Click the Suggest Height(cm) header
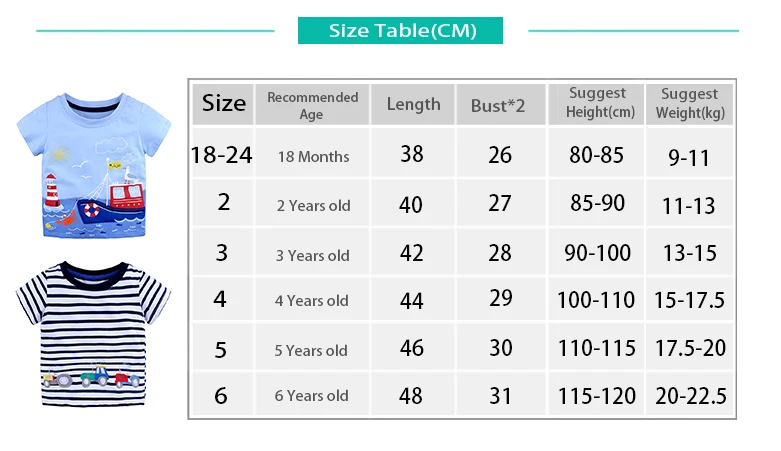This screenshot has height=451, width=781. [596, 104]
